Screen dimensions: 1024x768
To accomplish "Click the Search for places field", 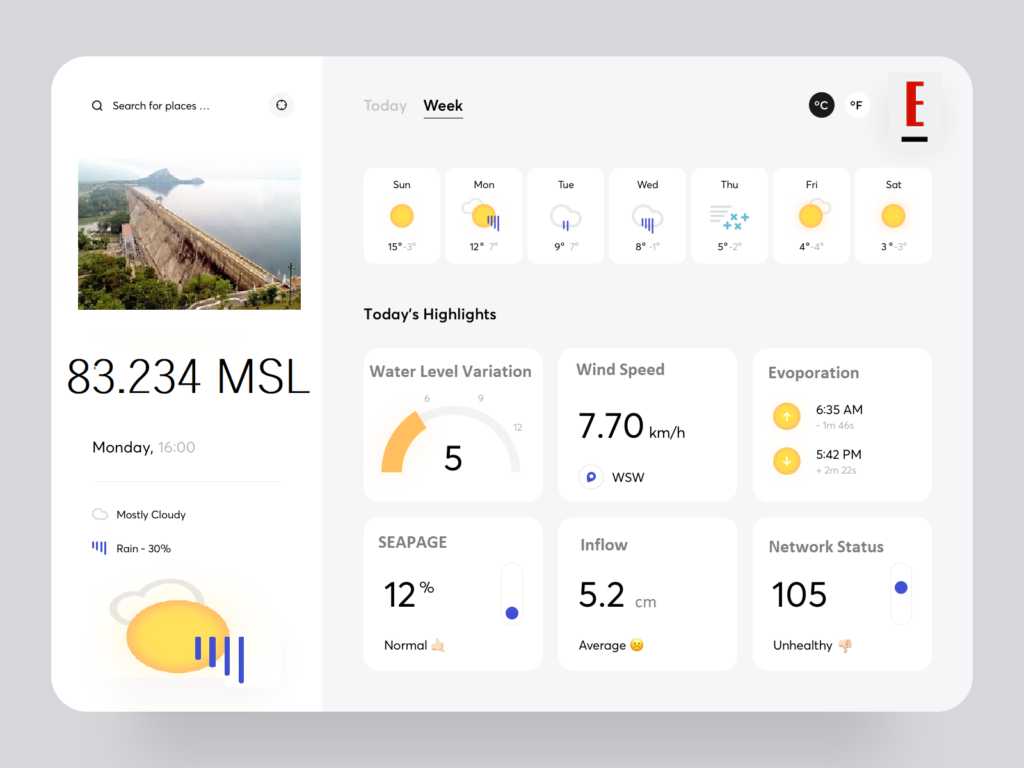I will pos(161,106).
